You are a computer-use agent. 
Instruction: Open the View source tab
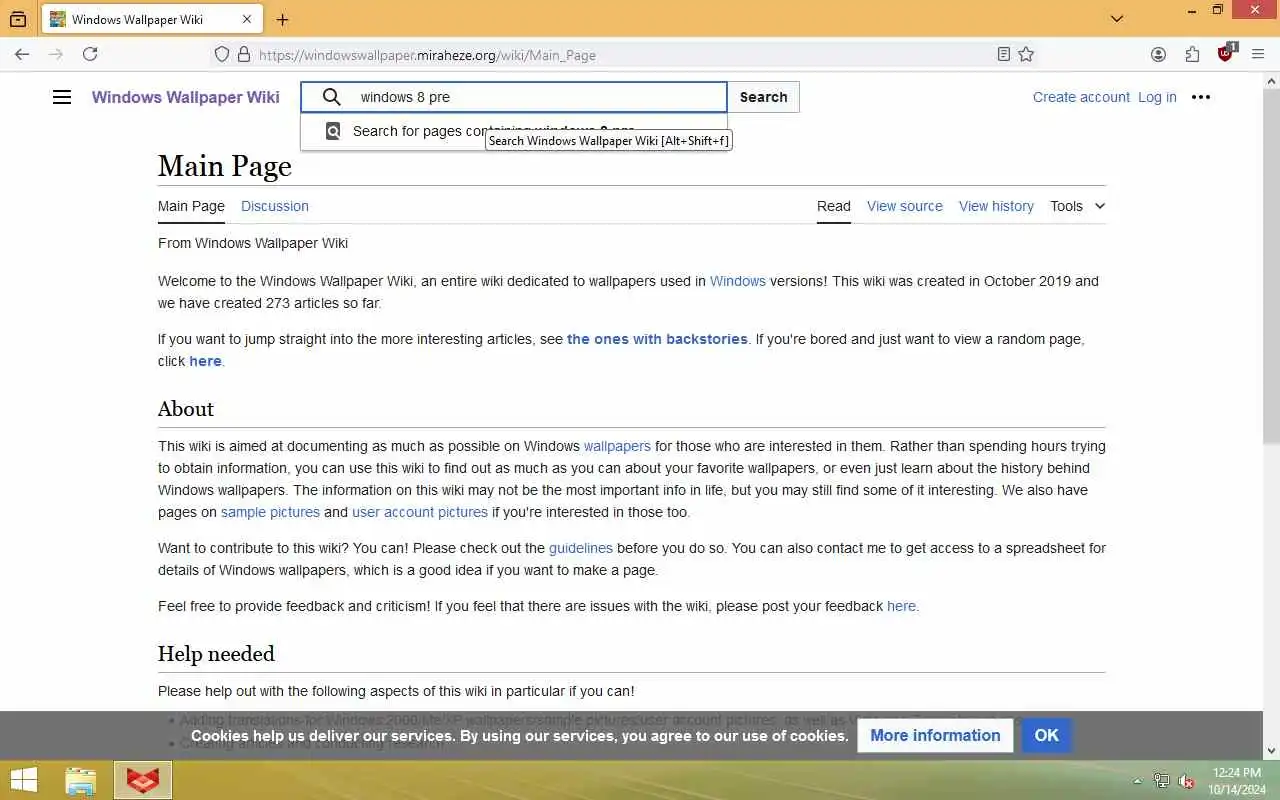click(905, 206)
